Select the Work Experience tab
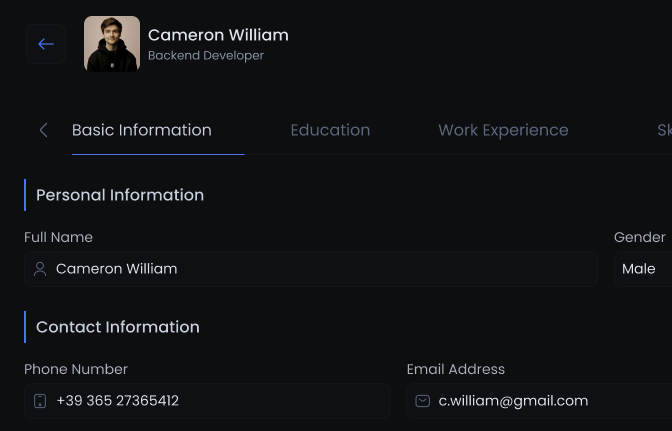This screenshot has width=672, height=431. (503, 130)
